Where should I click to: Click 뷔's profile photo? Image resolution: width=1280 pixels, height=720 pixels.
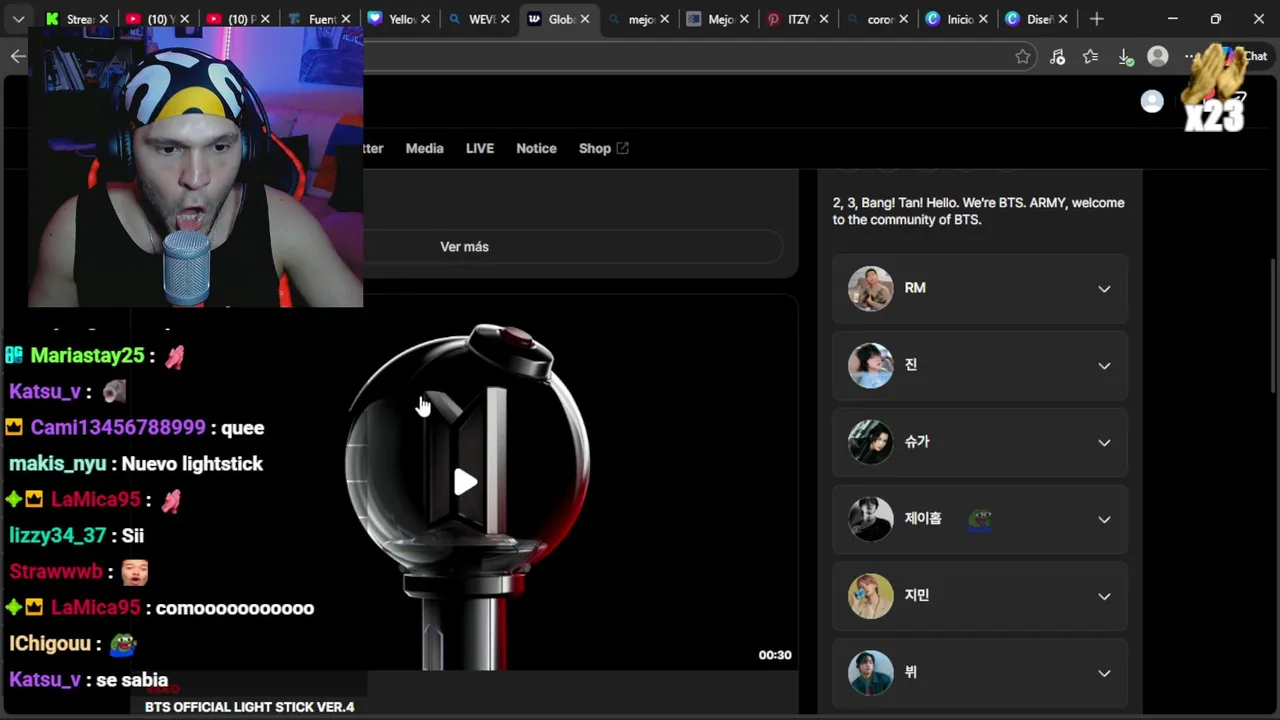tap(870, 673)
